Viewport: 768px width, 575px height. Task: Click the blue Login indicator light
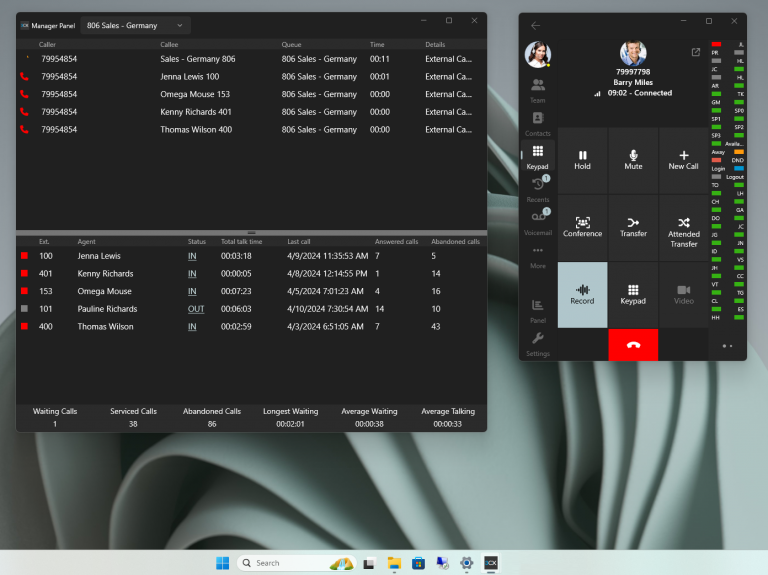pos(739,168)
